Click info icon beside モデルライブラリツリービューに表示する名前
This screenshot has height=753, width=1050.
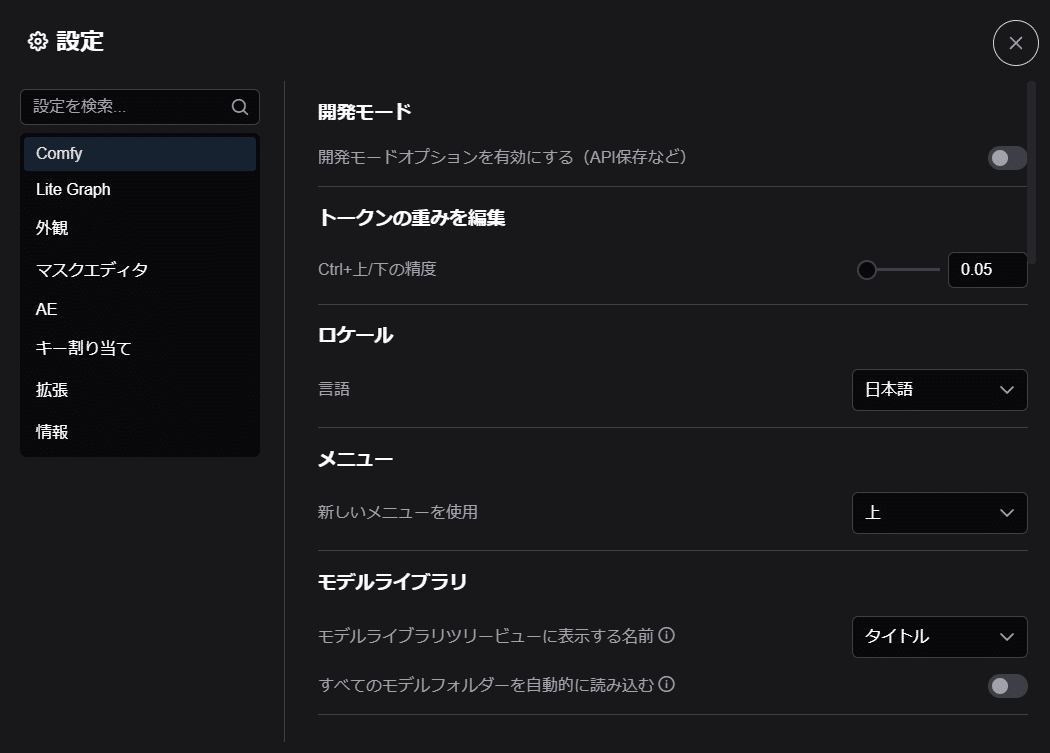(x=666, y=634)
